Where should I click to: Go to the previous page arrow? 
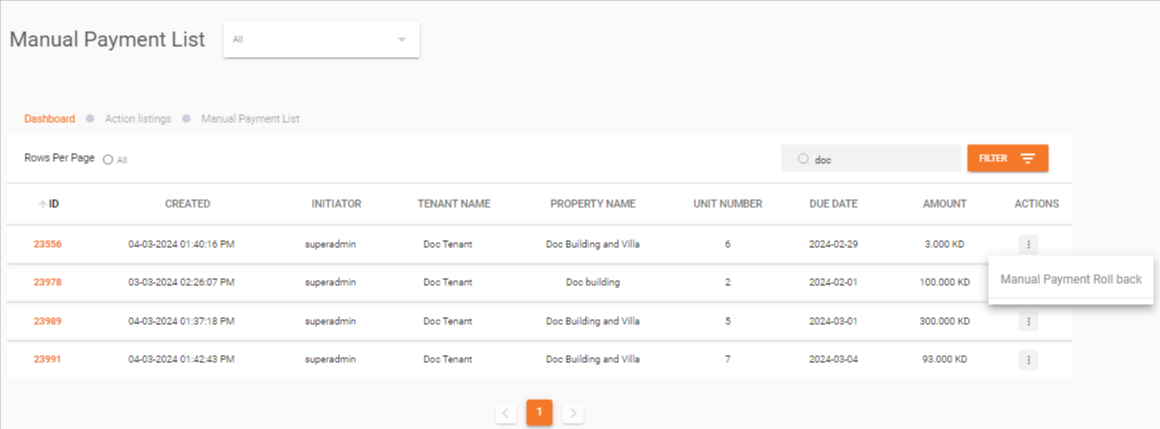506,412
